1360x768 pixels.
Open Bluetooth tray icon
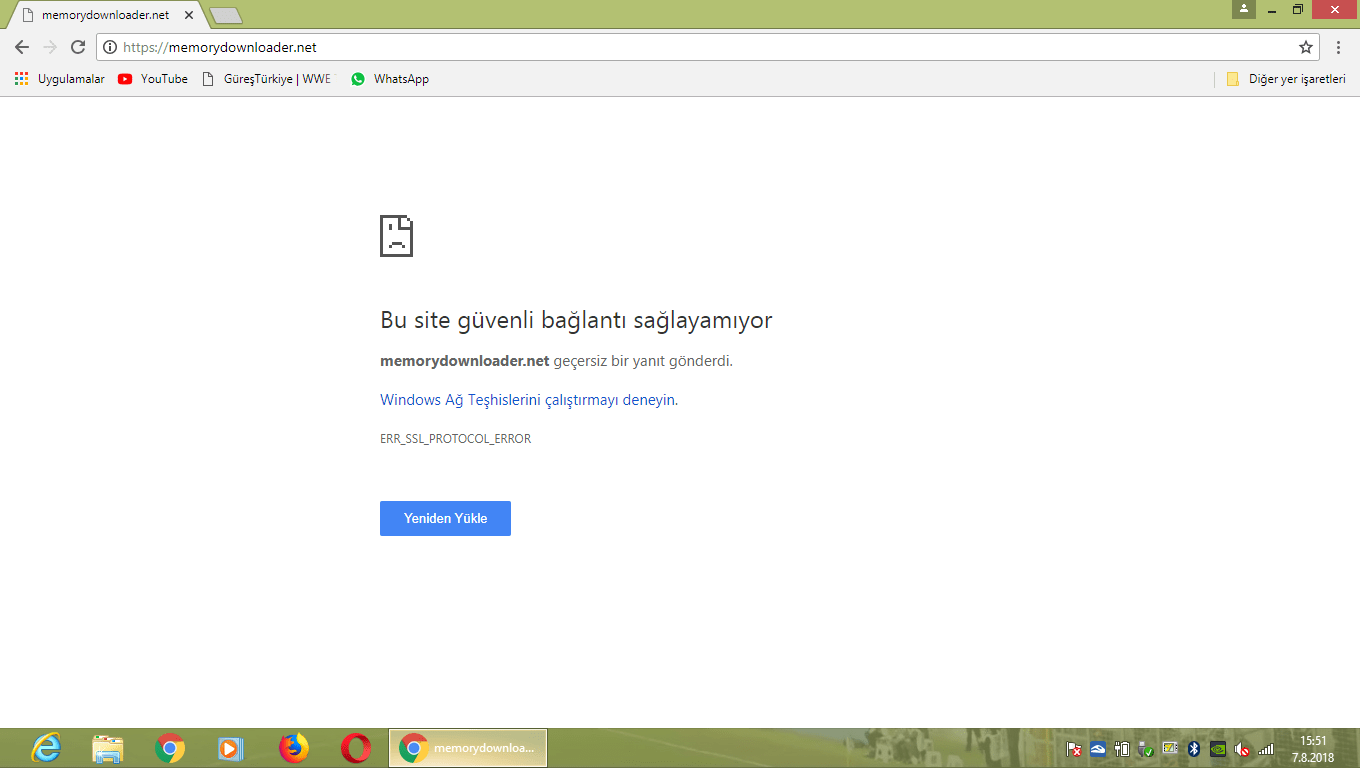1193,748
